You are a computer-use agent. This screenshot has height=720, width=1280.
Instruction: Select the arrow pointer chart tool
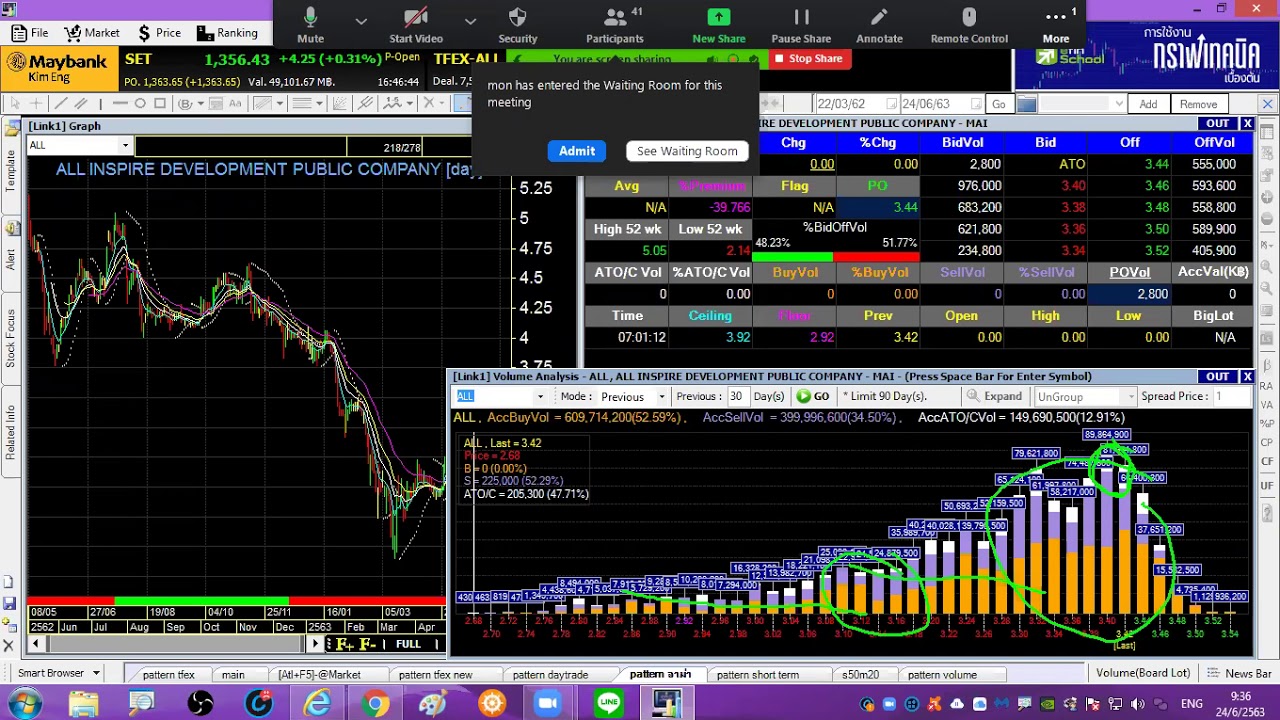coord(14,103)
